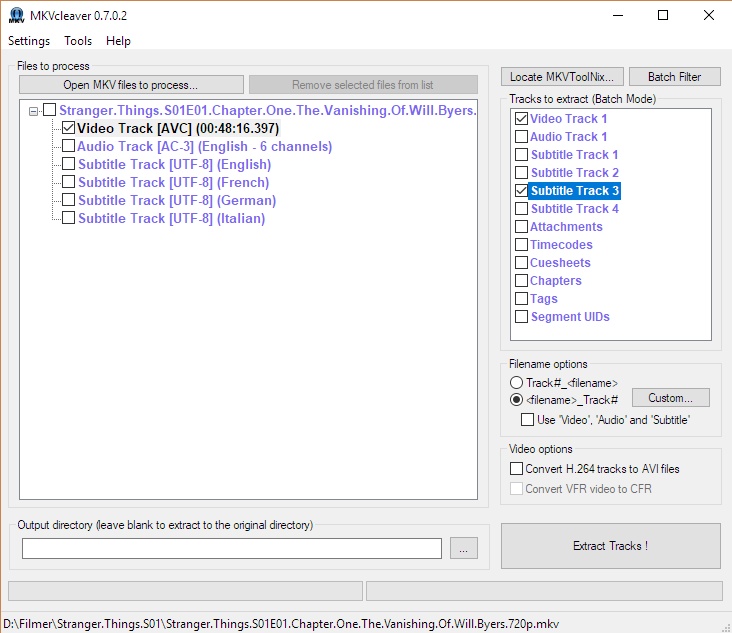Viewport: 732px width, 633px height.
Task: Check Subtitle Track 4 in batch list
Action: point(521,209)
